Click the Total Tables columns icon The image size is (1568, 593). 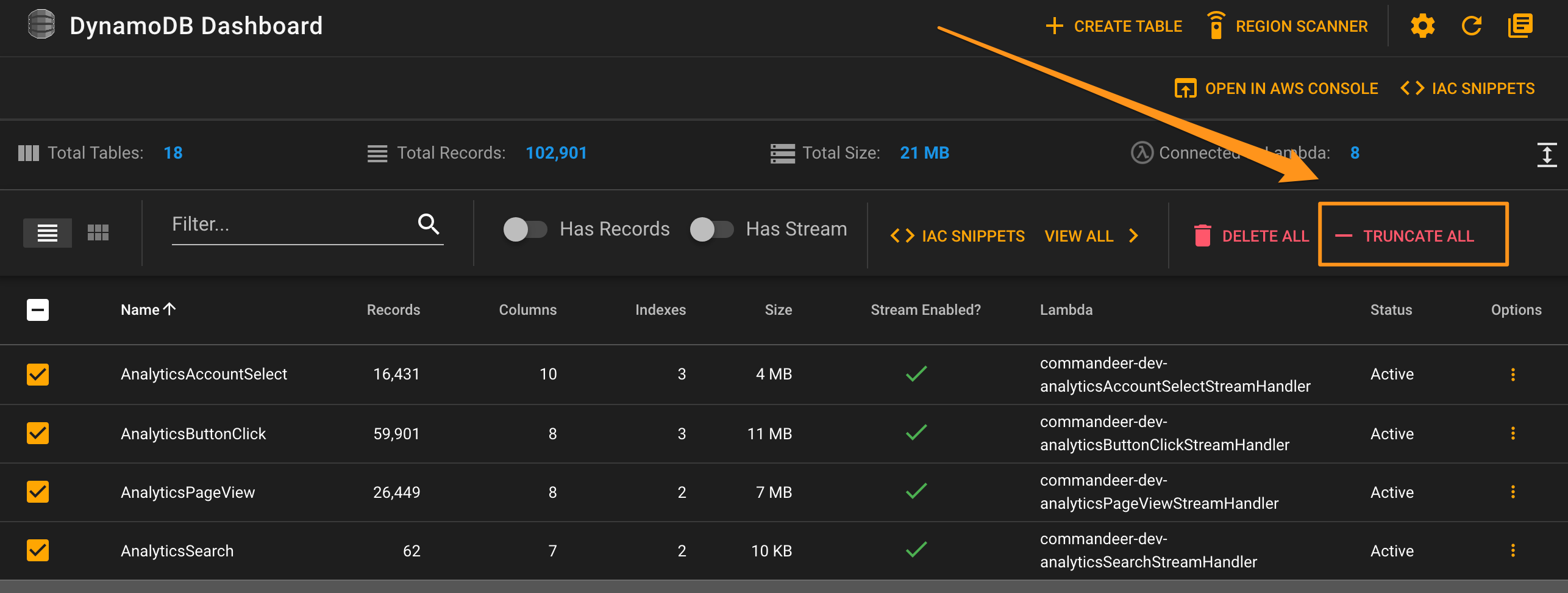point(29,153)
